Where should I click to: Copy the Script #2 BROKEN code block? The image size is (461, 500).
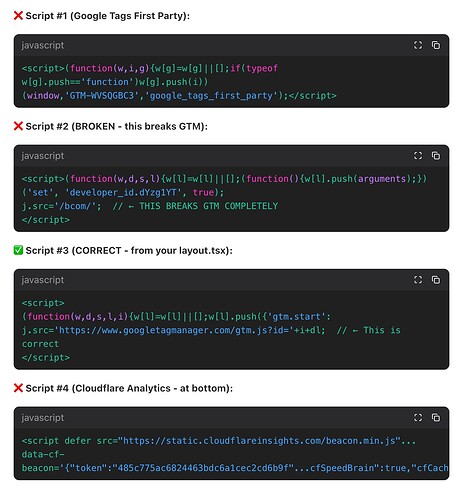pyautogui.click(x=436, y=156)
